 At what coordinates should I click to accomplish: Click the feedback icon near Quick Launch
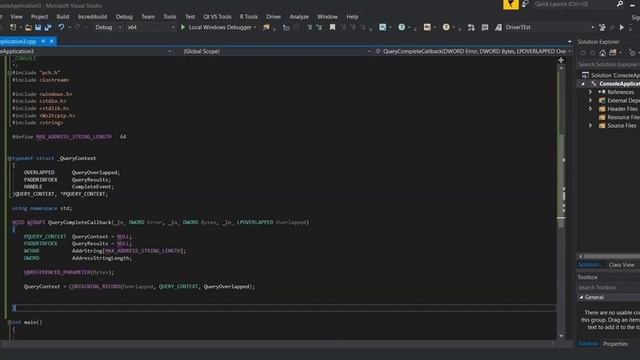click(525, 4)
